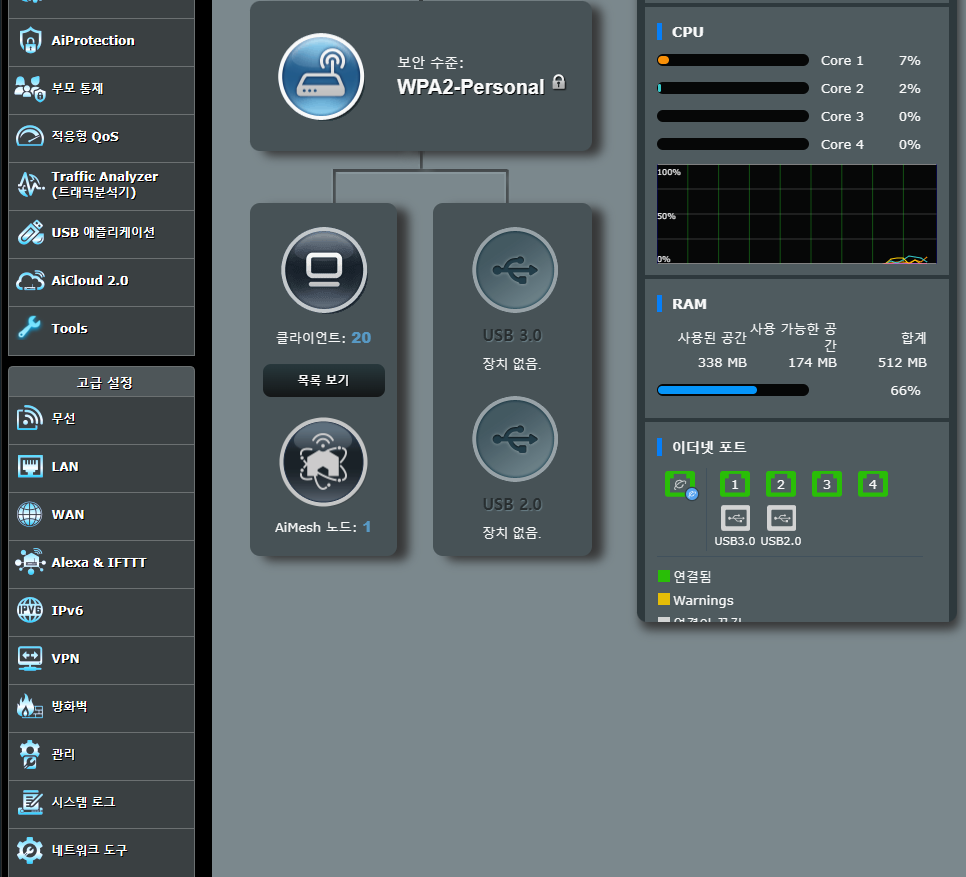
Task: Click the 338 MB used RAM value
Action: 722,363
